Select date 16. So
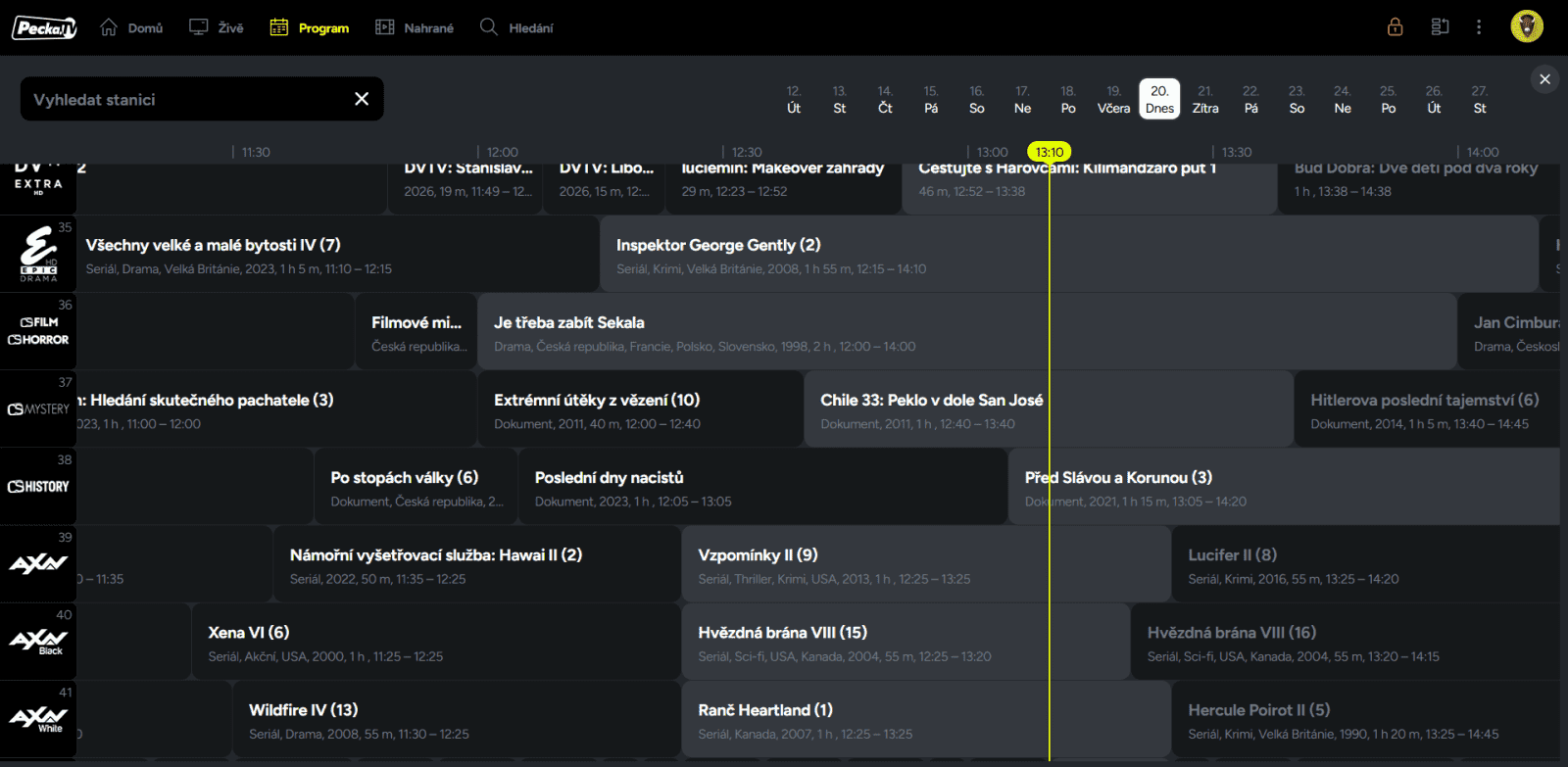The image size is (1568, 767). click(x=977, y=99)
